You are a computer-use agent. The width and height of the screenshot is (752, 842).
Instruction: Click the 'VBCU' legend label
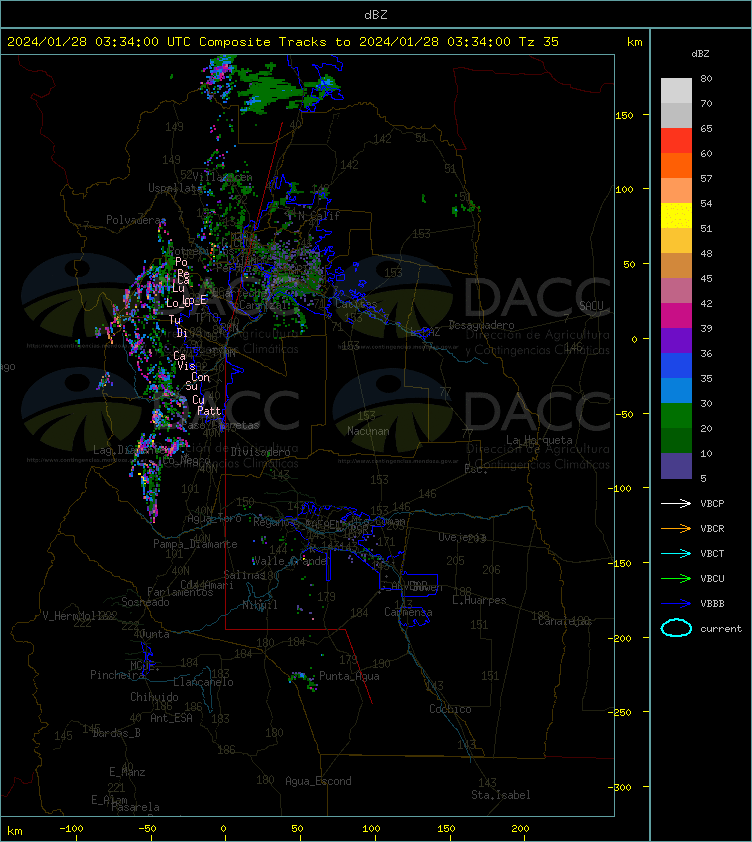tap(712, 578)
